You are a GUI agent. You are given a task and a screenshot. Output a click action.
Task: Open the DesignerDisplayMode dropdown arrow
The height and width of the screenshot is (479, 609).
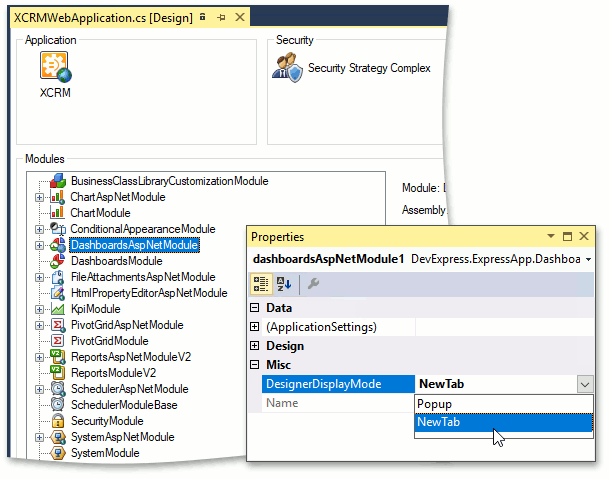pos(585,384)
